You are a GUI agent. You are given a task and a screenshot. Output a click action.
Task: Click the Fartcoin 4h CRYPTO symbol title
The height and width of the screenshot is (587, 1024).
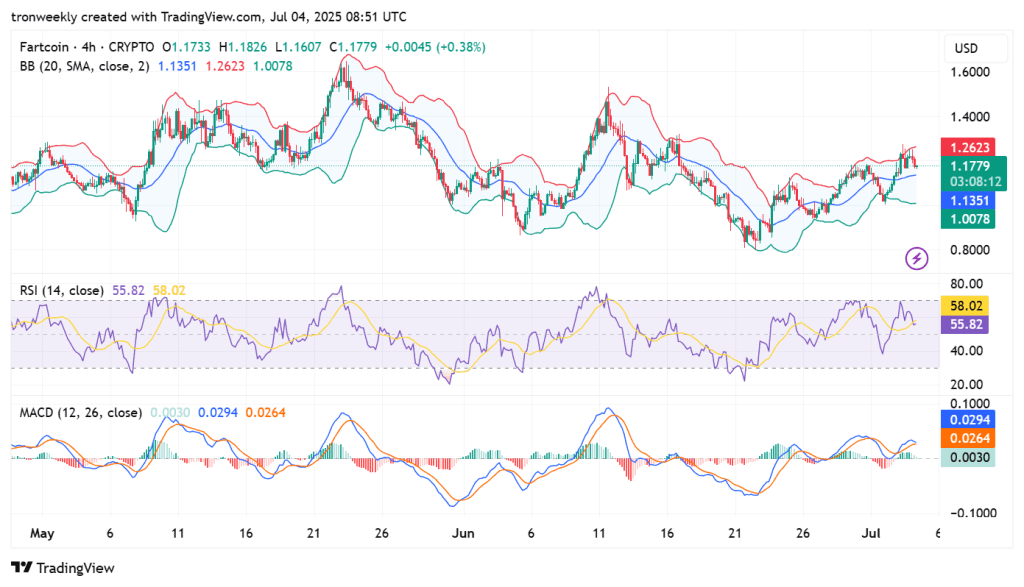(87, 47)
